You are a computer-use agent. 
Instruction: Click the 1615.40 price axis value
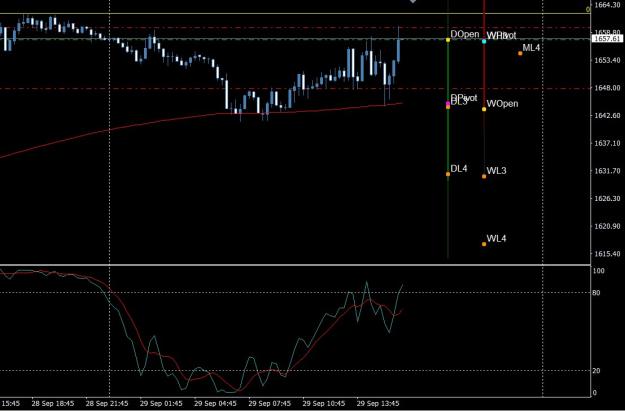(x=607, y=254)
